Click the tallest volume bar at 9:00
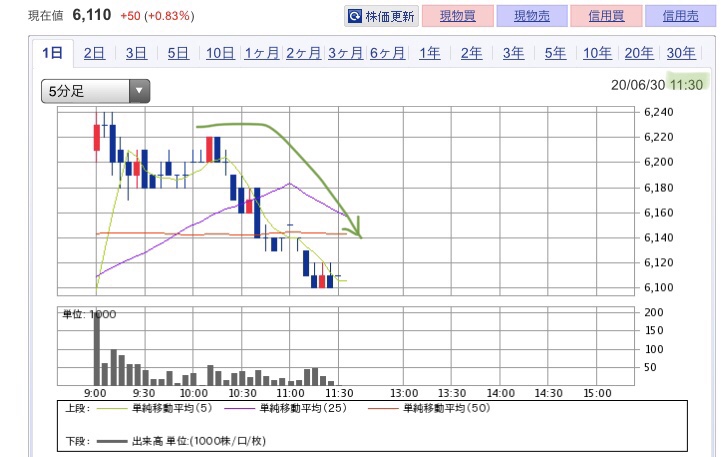The height and width of the screenshot is (457, 723). (x=97, y=348)
